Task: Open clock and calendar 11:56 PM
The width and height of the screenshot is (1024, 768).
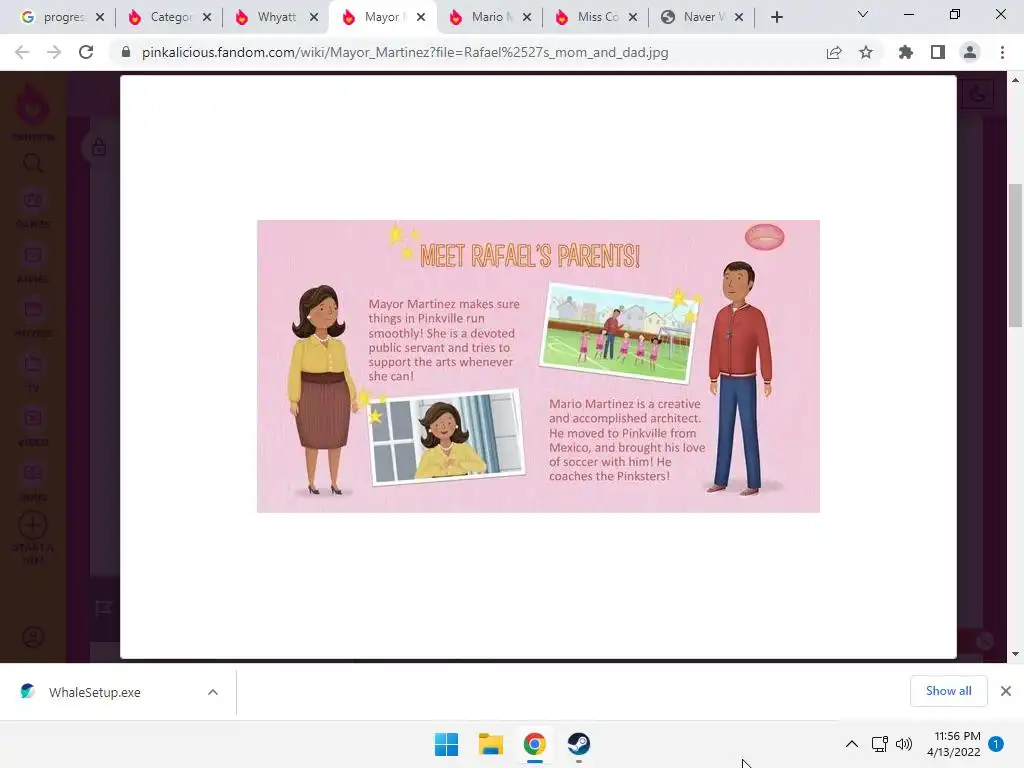Action: 953,744
